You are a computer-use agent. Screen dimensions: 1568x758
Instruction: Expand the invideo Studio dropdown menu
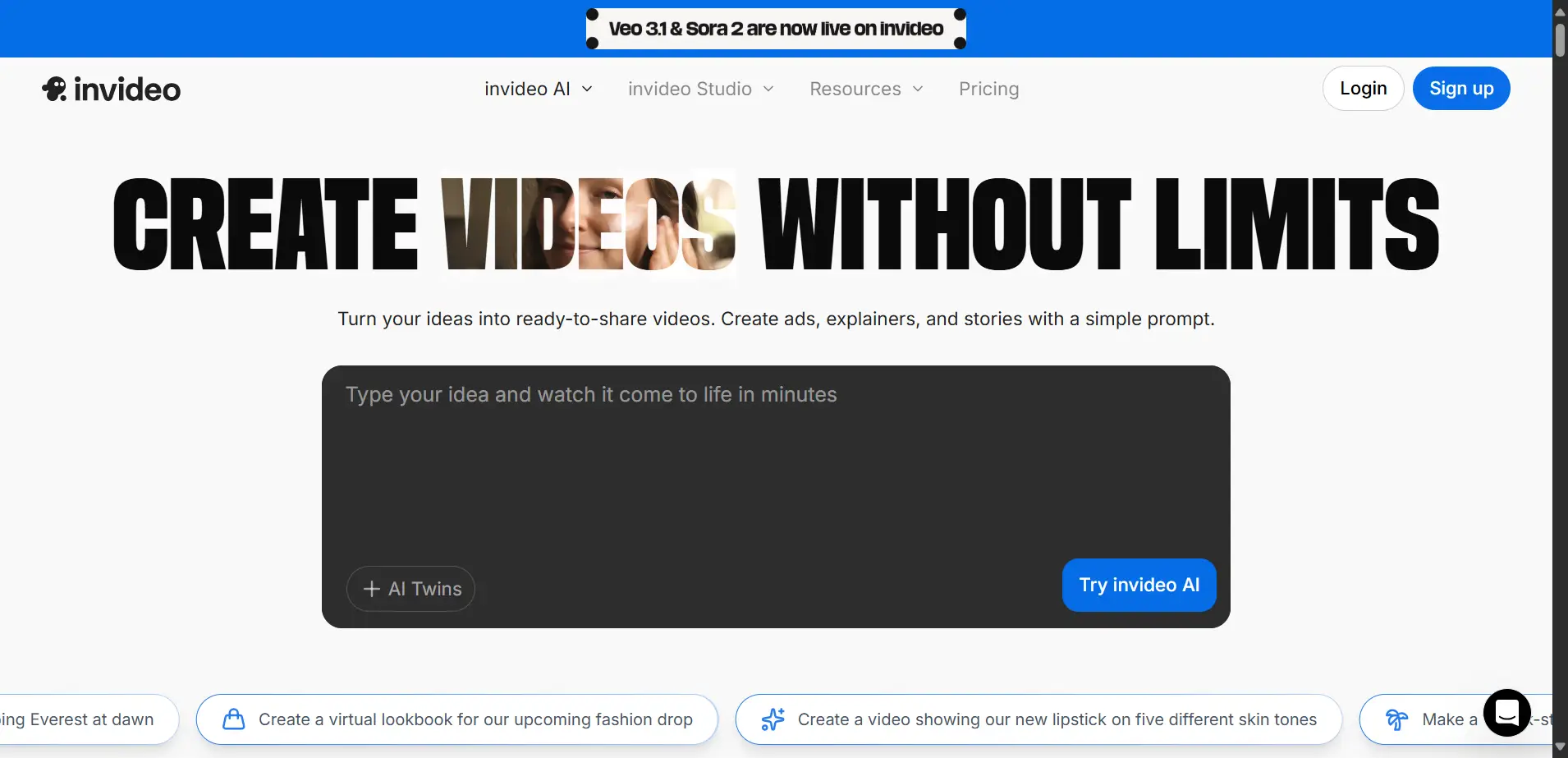tap(700, 89)
